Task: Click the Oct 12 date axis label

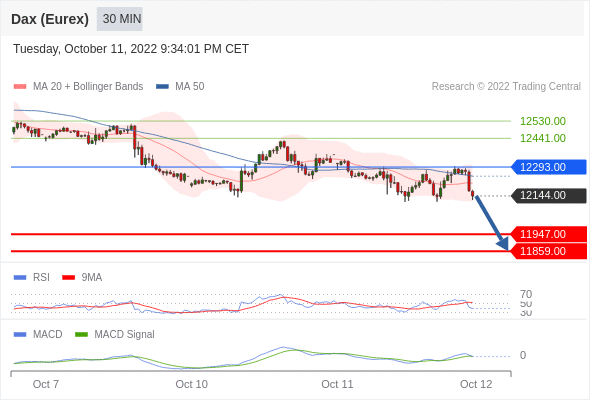Action: click(476, 384)
